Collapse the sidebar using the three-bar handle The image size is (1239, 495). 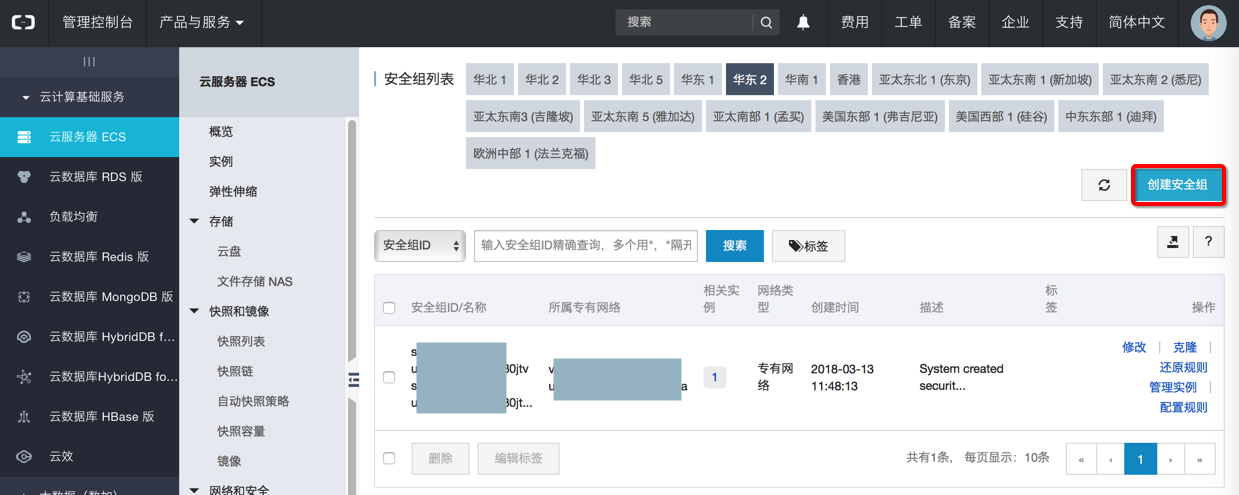pos(89,62)
